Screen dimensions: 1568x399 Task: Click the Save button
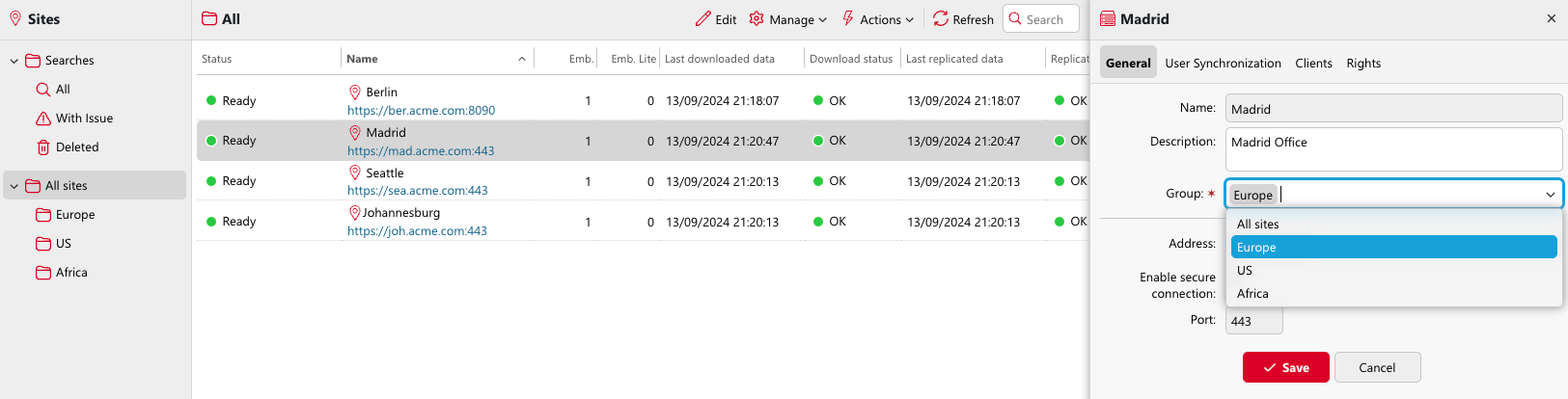[1285, 367]
